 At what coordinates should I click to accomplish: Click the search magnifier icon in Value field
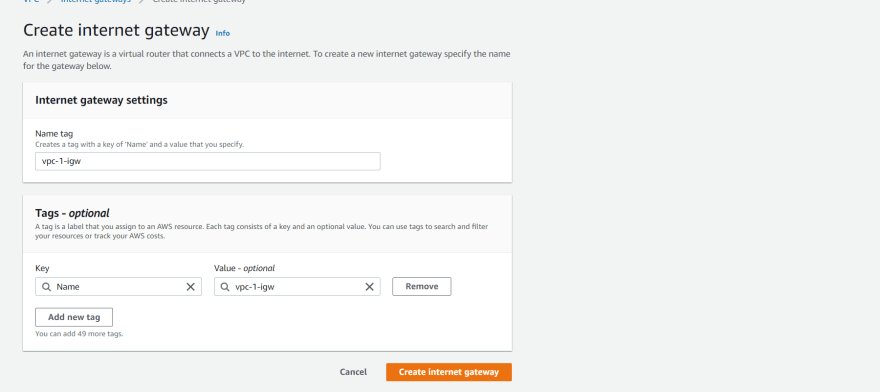(225, 286)
